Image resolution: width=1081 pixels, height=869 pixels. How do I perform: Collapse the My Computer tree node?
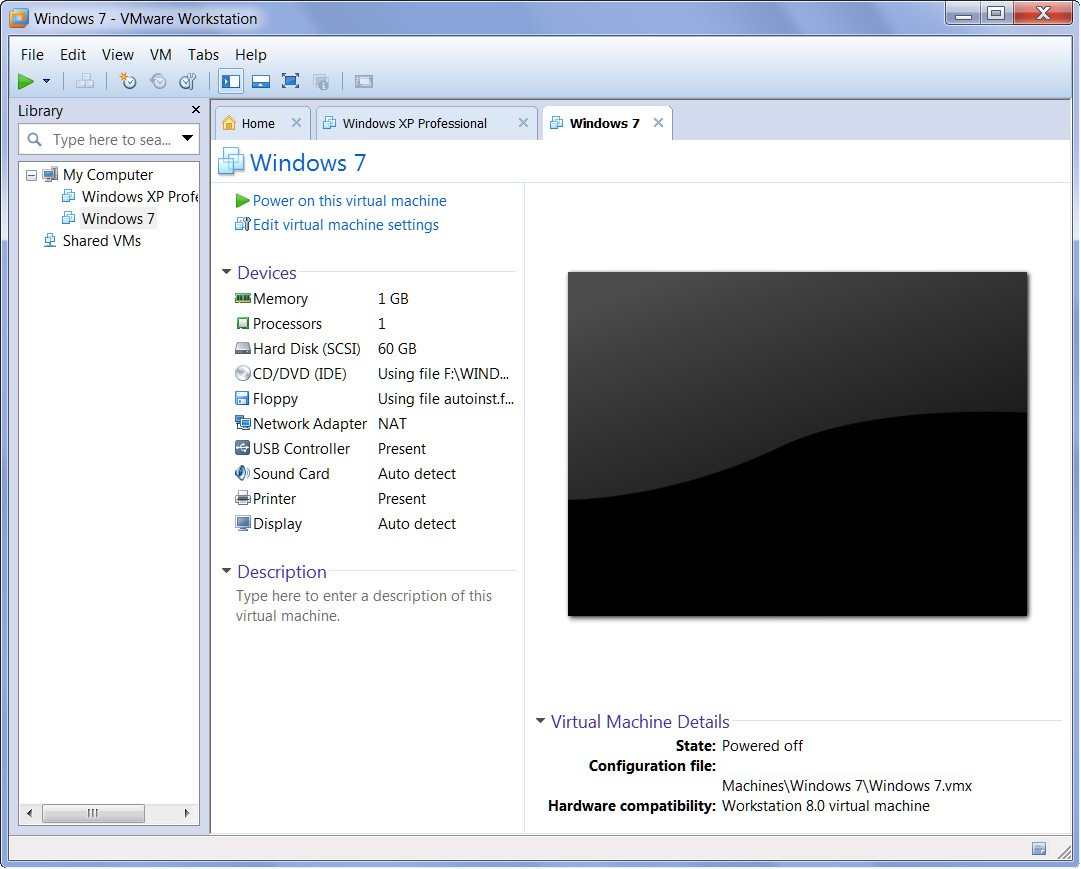(x=31, y=175)
